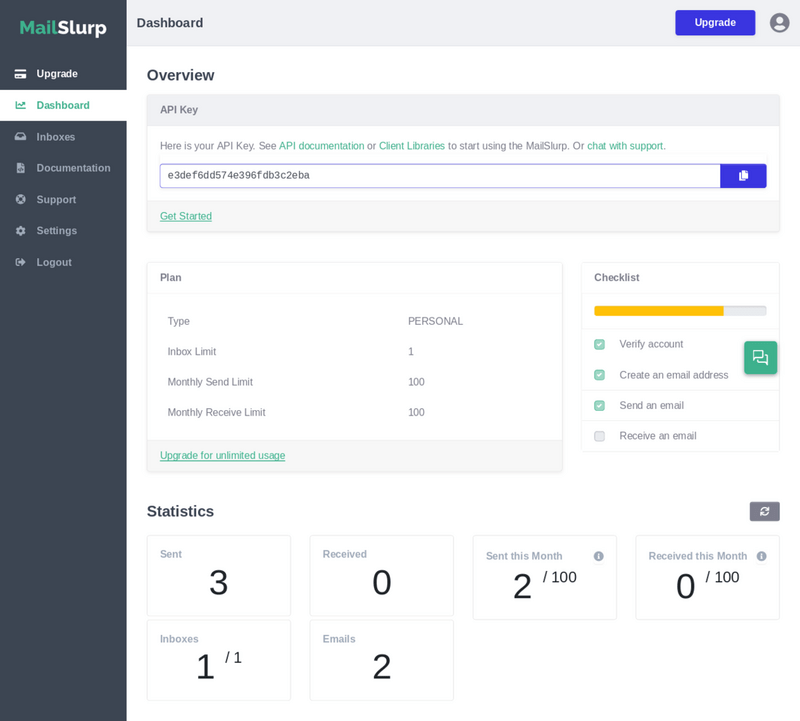Click the Overview heading
Image resolution: width=800 pixels, height=721 pixels.
tap(181, 75)
